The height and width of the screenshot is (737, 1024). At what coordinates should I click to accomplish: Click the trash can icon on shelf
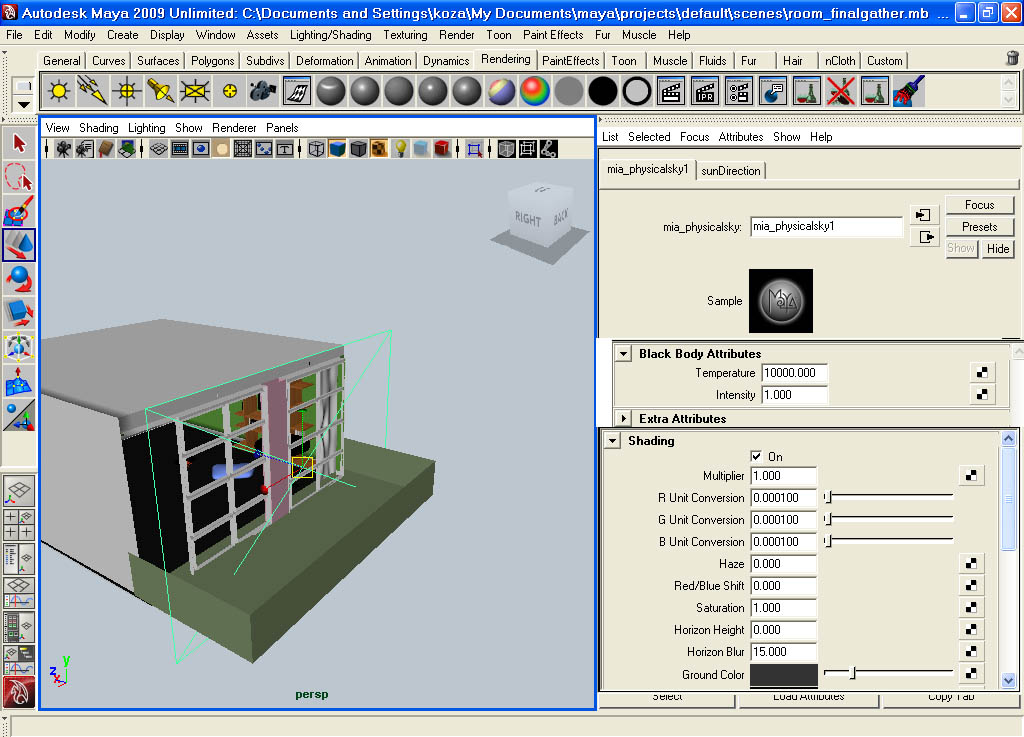click(x=1012, y=58)
